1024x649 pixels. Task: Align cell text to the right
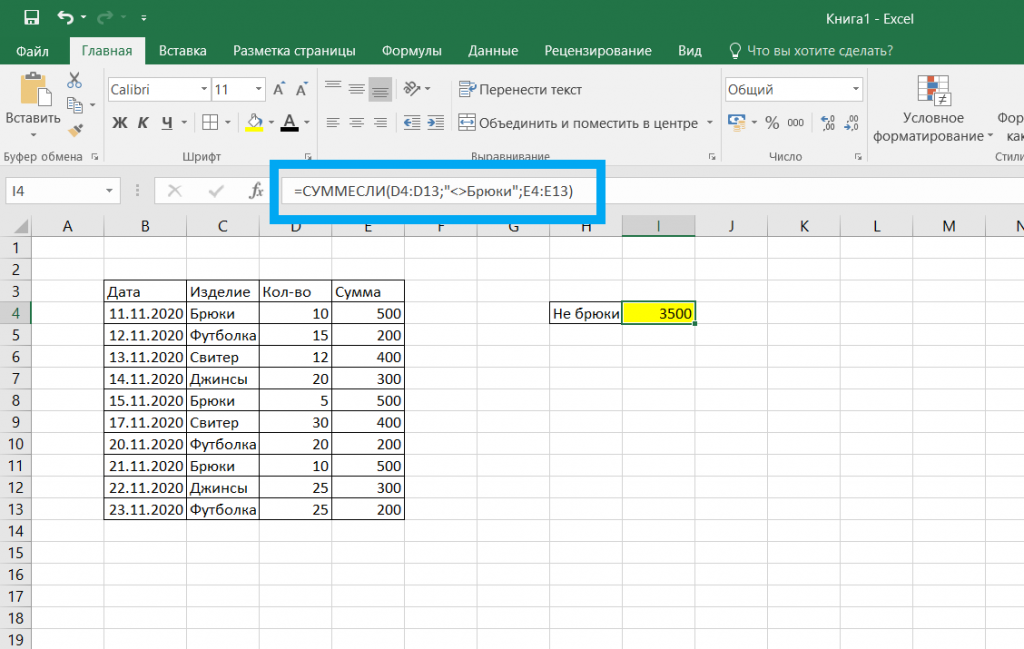(380, 123)
